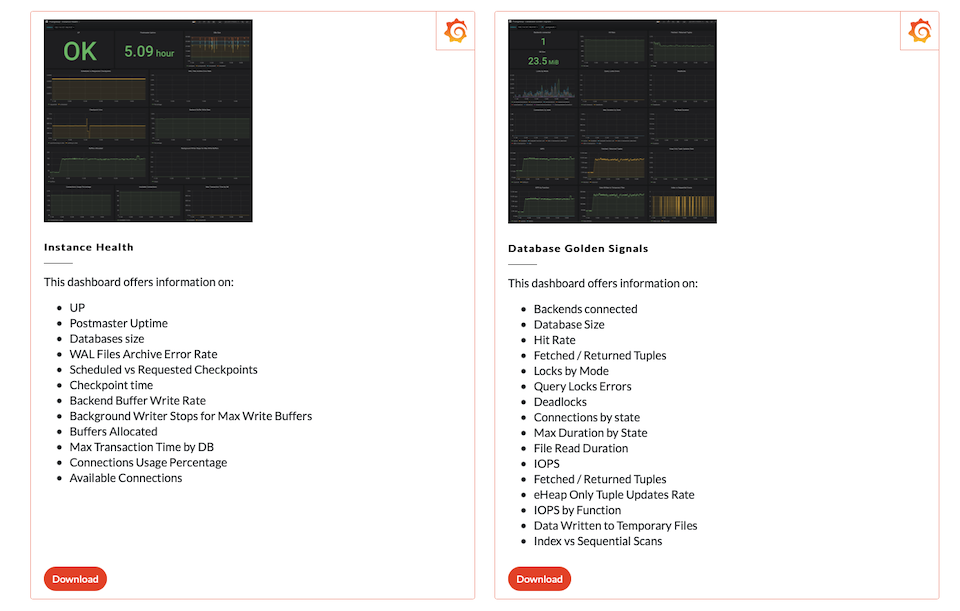The width and height of the screenshot is (960, 611).
Task: Click the Data Written to Temporary Files entry
Action: 615,525
